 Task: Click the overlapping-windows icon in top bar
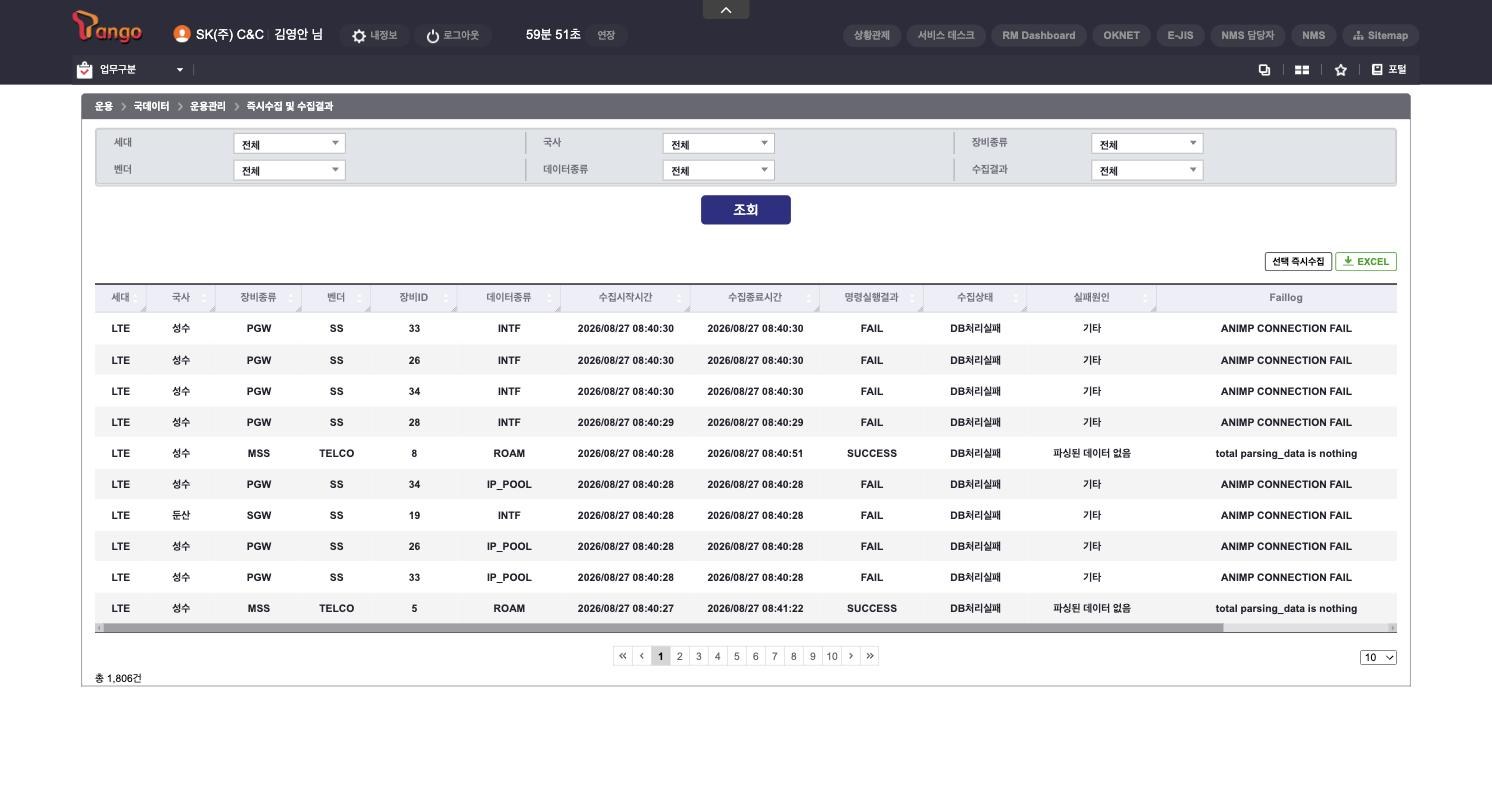pyautogui.click(x=1264, y=70)
